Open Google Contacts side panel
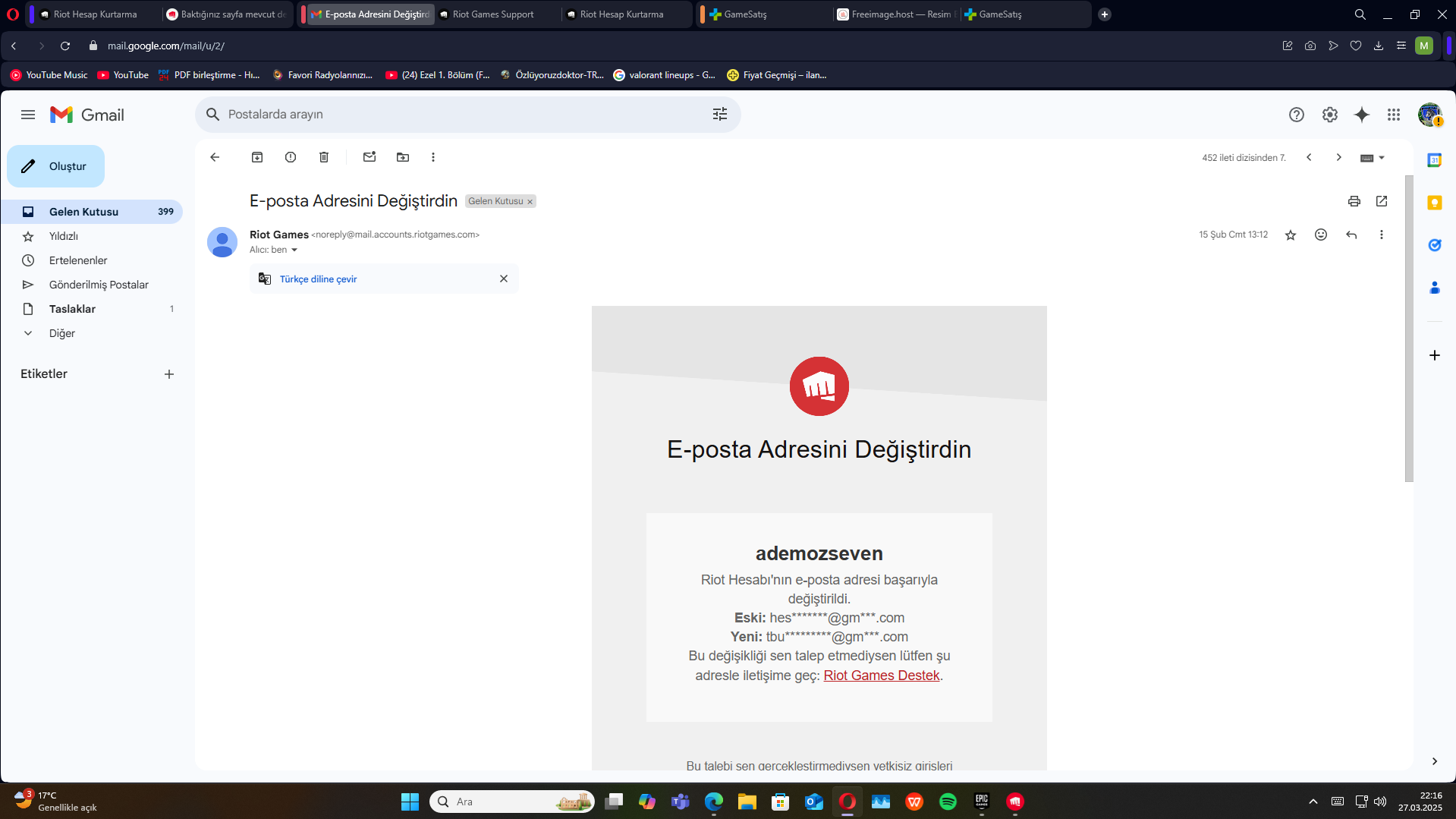Image resolution: width=1456 pixels, height=819 pixels. pos(1435,288)
